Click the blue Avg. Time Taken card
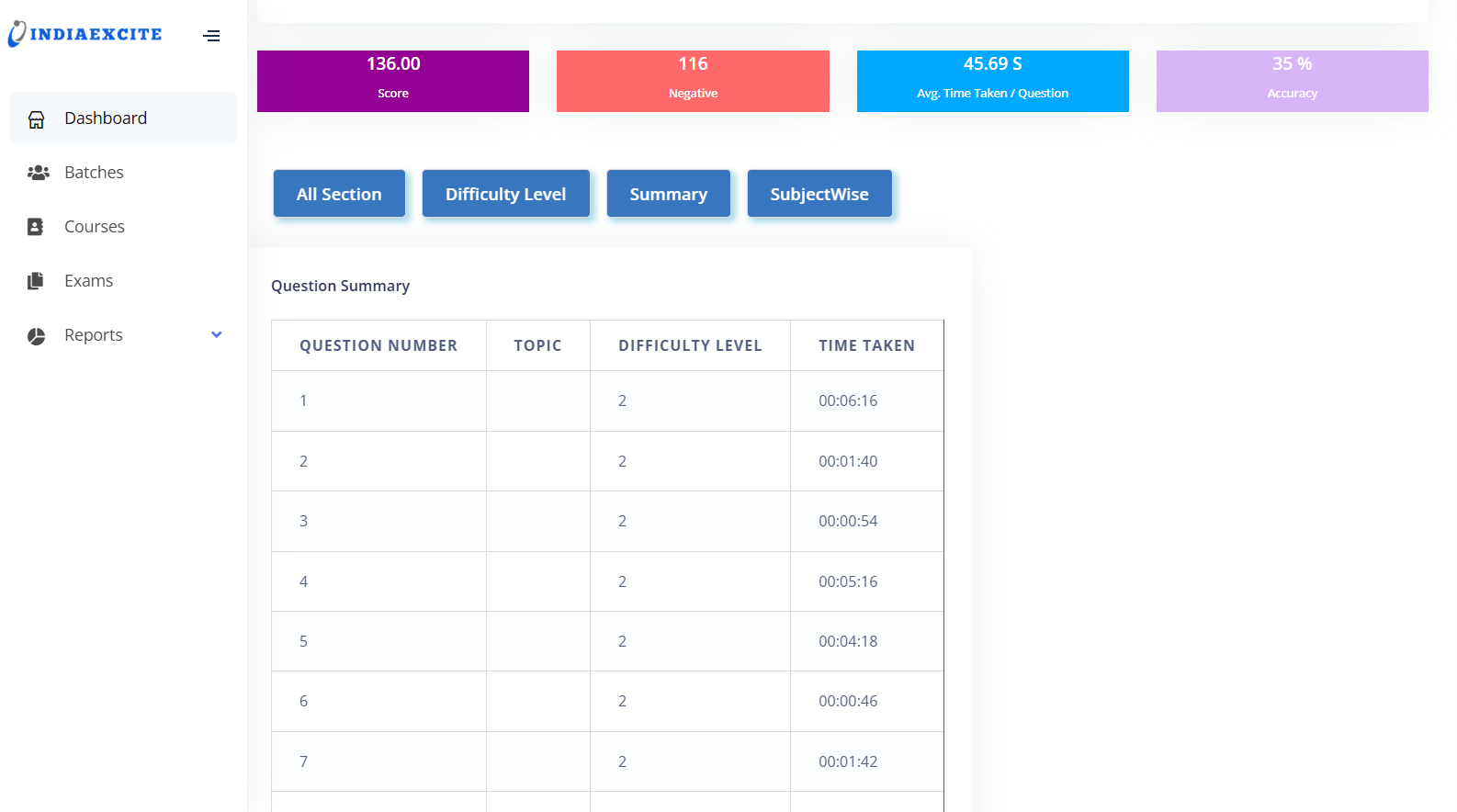Viewport: 1457px width, 812px height. pos(992,81)
